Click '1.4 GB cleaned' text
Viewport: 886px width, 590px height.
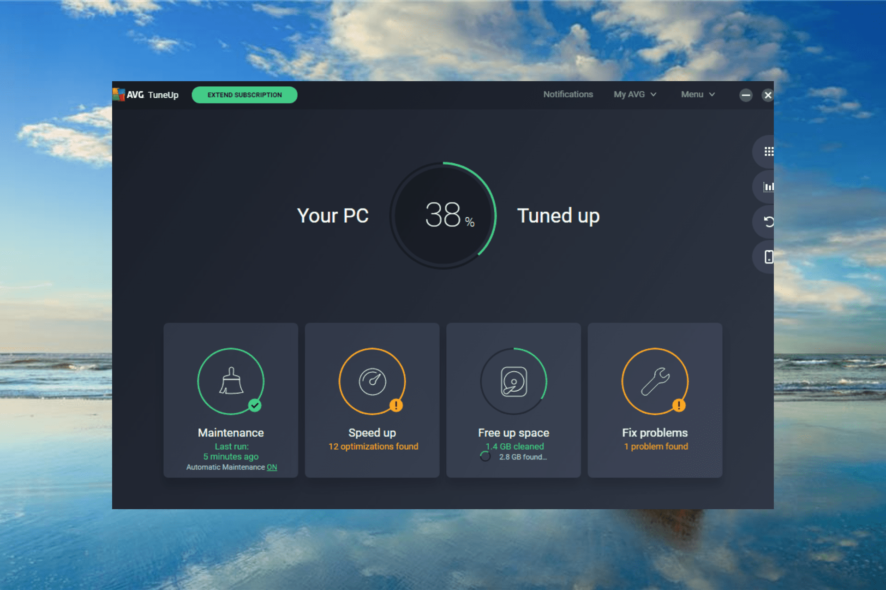(515, 446)
